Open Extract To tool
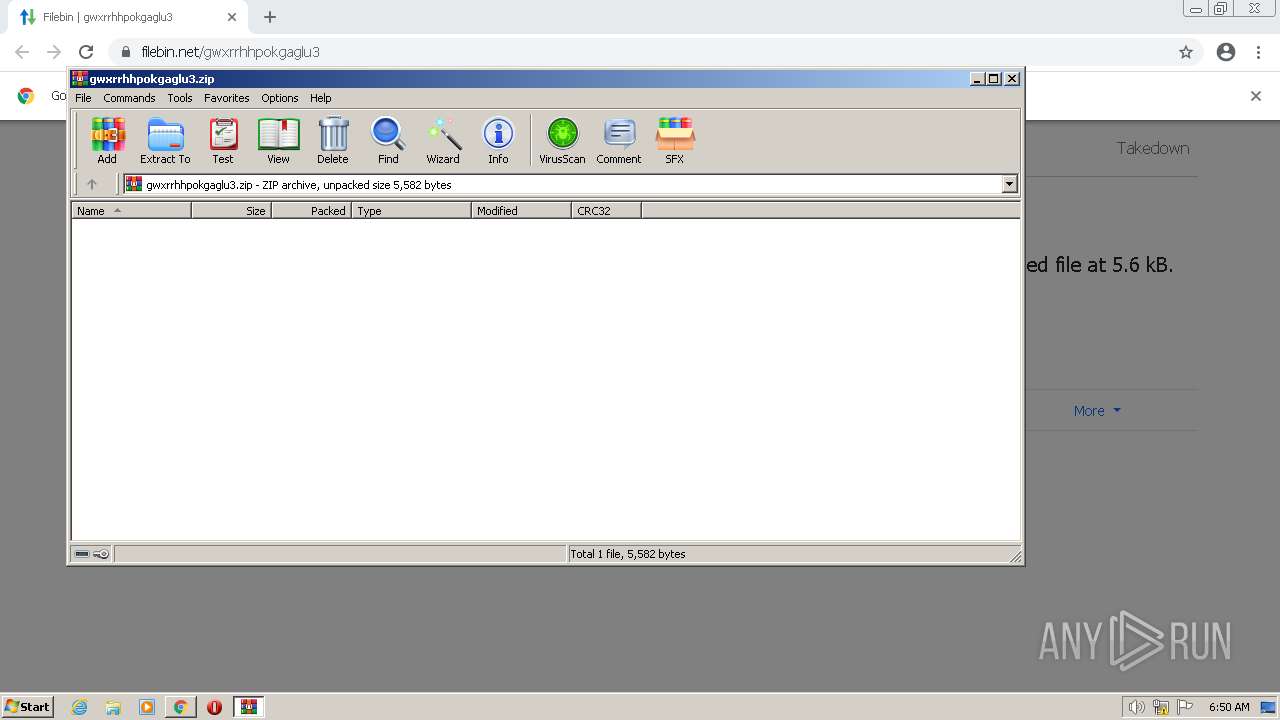Viewport: 1280px width, 720px height. pyautogui.click(x=165, y=140)
